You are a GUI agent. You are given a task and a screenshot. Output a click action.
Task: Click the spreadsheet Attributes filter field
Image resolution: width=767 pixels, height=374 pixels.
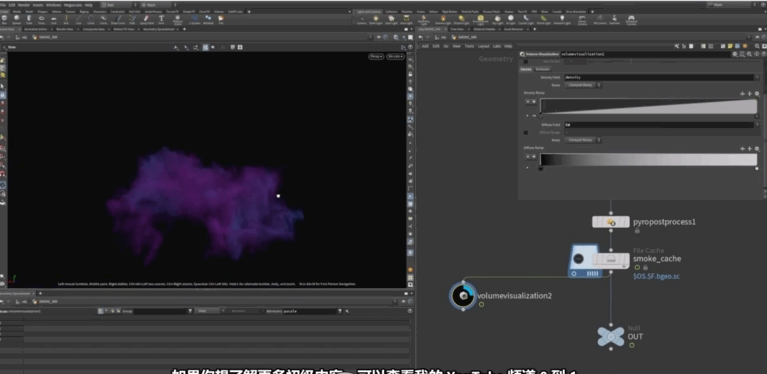pos(310,311)
